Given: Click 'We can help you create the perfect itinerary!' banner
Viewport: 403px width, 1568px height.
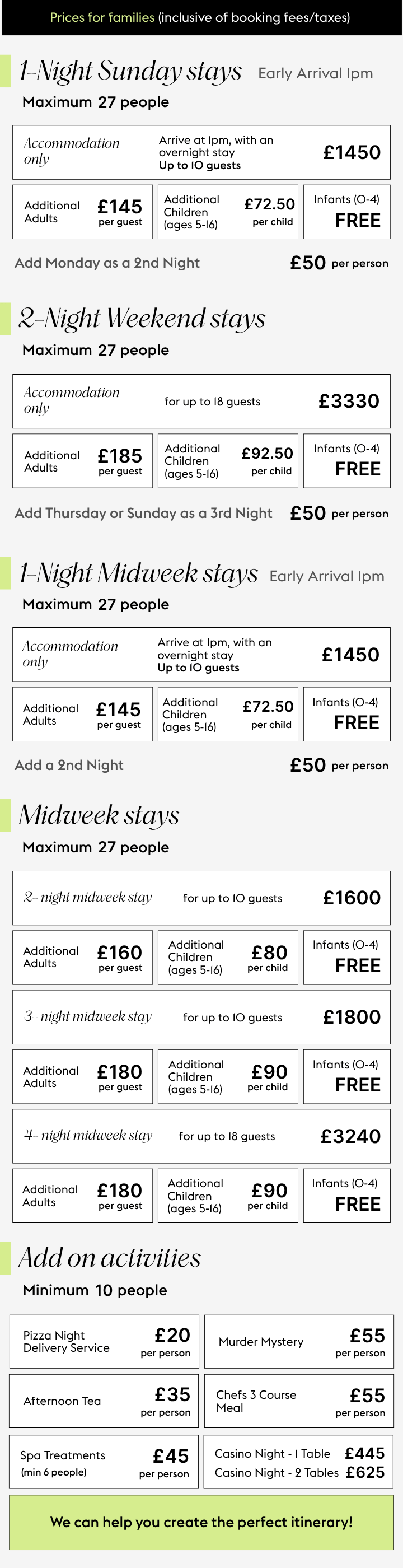Looking at the screenshot, I should coord(201,1522).
